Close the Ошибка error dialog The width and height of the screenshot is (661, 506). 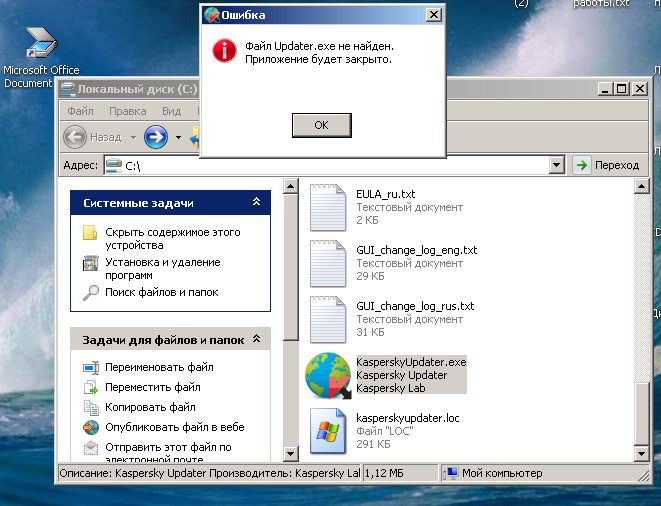pyautogui.click(x=433, y=15)
